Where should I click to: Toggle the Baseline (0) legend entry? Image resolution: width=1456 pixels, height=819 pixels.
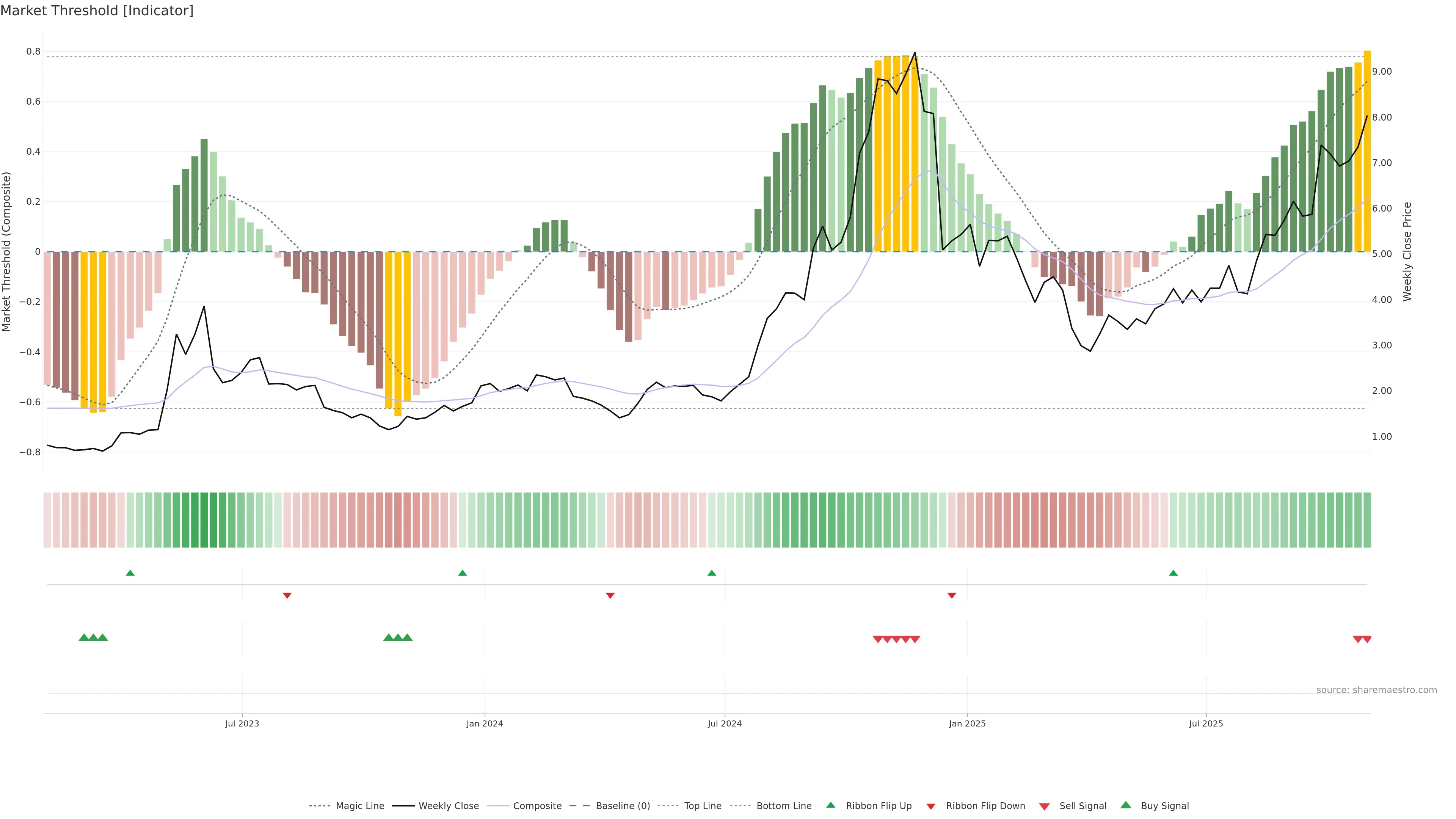622,806
